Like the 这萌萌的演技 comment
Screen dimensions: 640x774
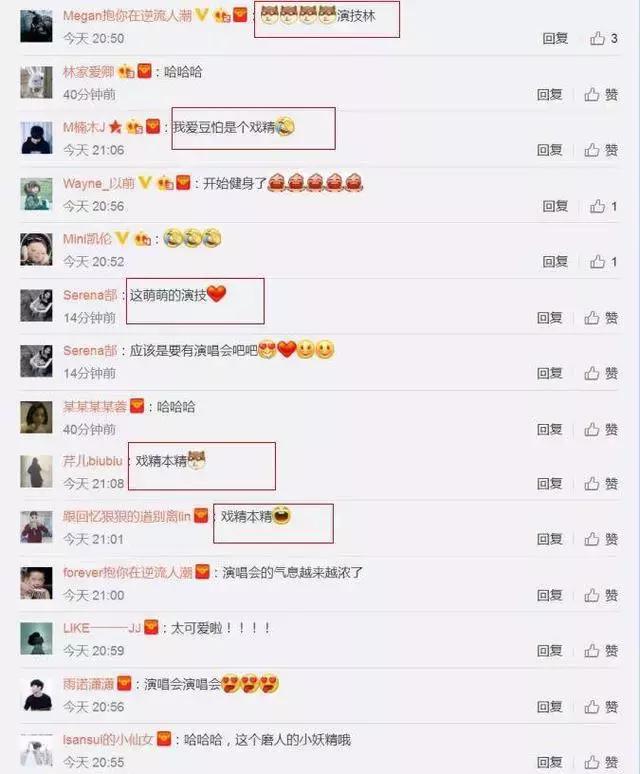(x=592, y=318)
